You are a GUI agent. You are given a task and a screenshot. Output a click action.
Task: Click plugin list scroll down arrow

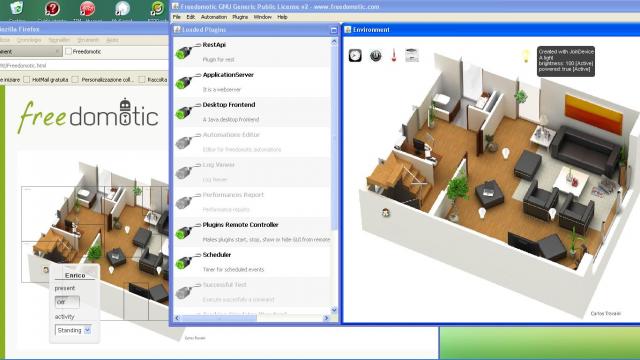(x=334, y=310)
